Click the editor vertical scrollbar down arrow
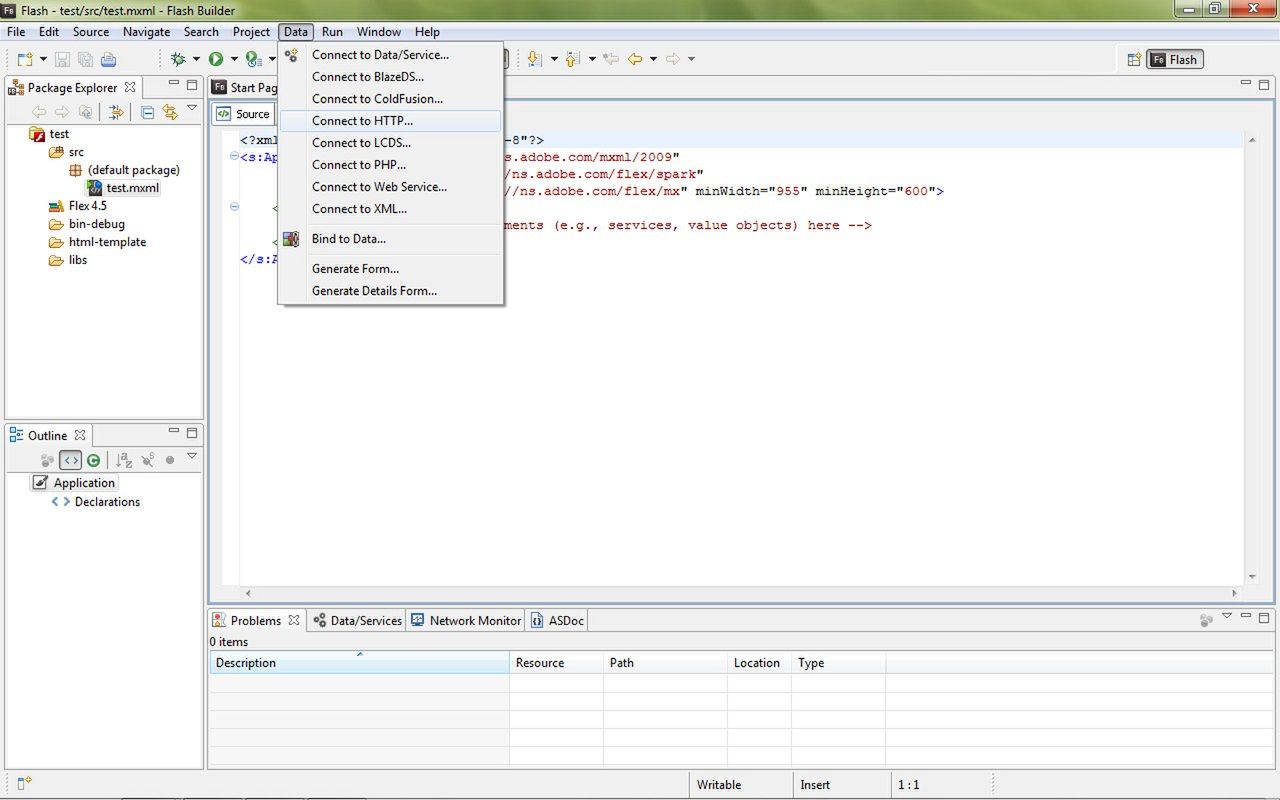Screen dimensions: 1280x800 tap(1252, 577)
